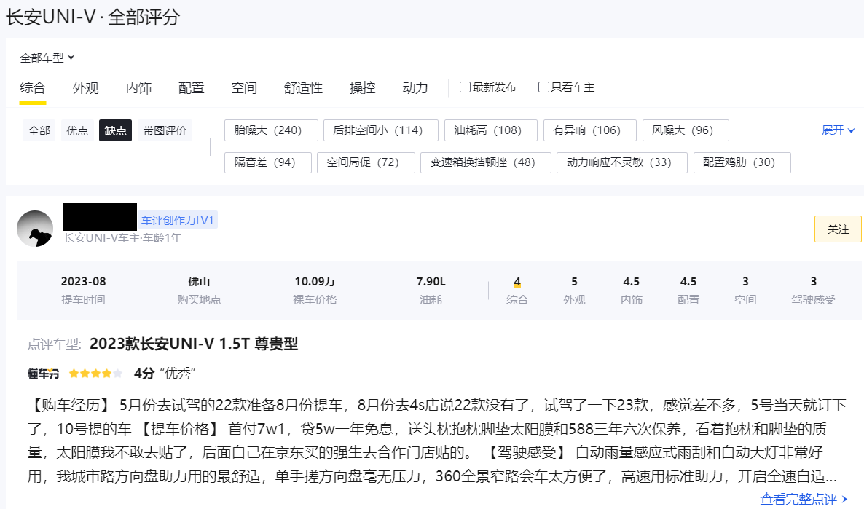864x509 pixels.
Task: Select the 胎噪大 (240) tag
Action: pyautogui.click(x=266, y=130)
